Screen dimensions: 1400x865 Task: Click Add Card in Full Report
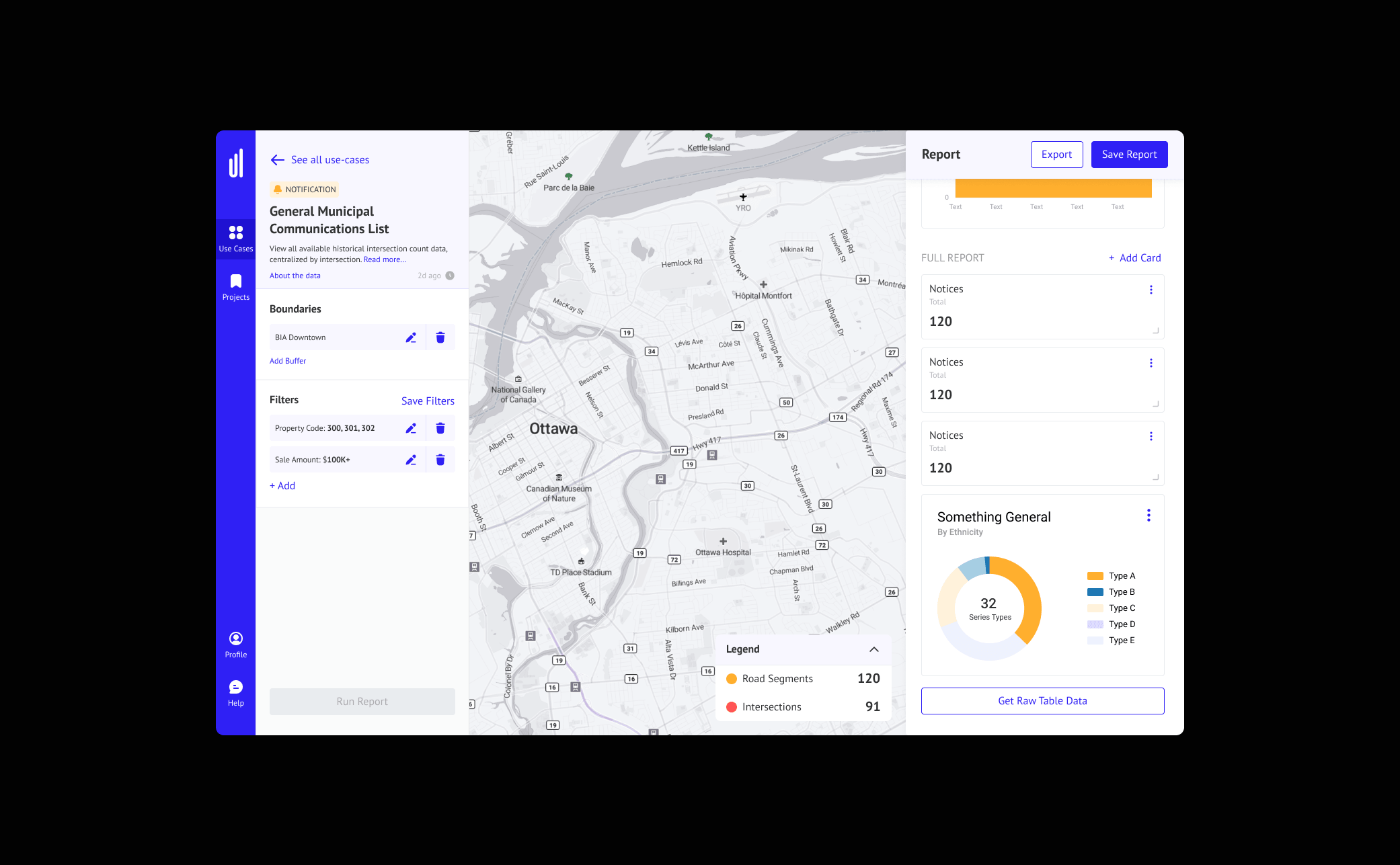click(x=1135, y=258)
